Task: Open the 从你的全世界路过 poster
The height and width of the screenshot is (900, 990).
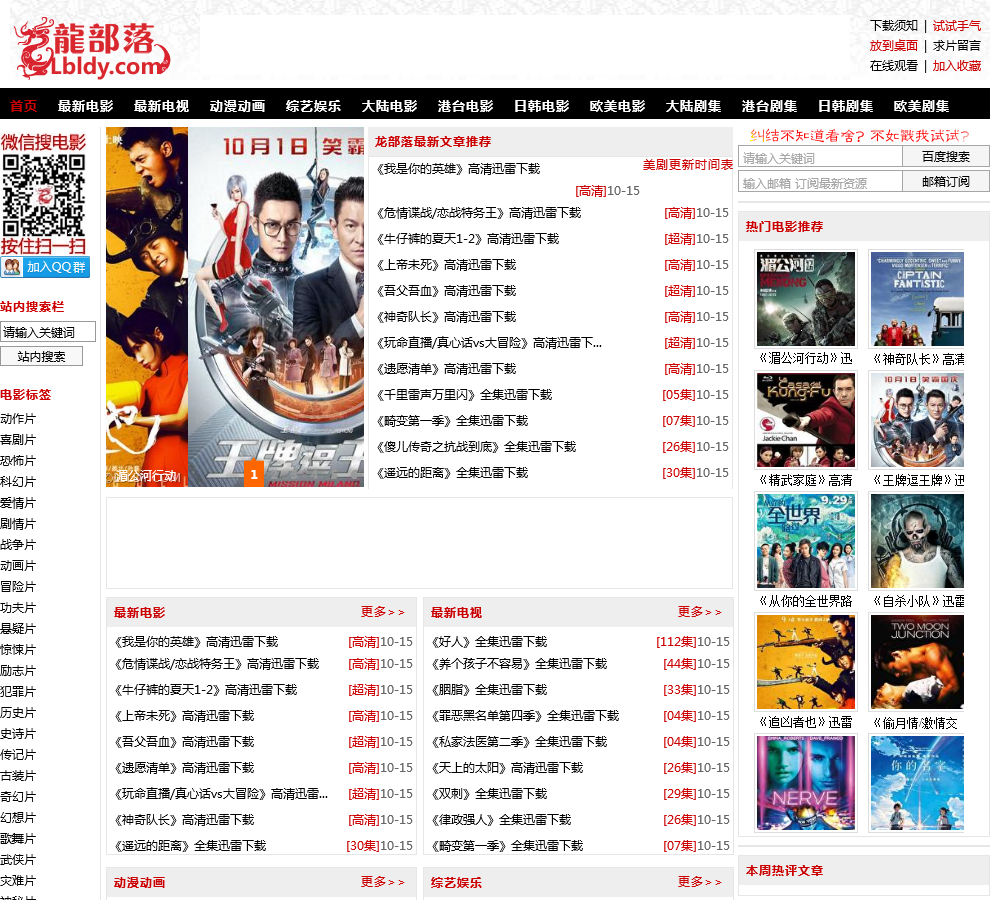Action: pyautogui.click(x=806, y=541)
